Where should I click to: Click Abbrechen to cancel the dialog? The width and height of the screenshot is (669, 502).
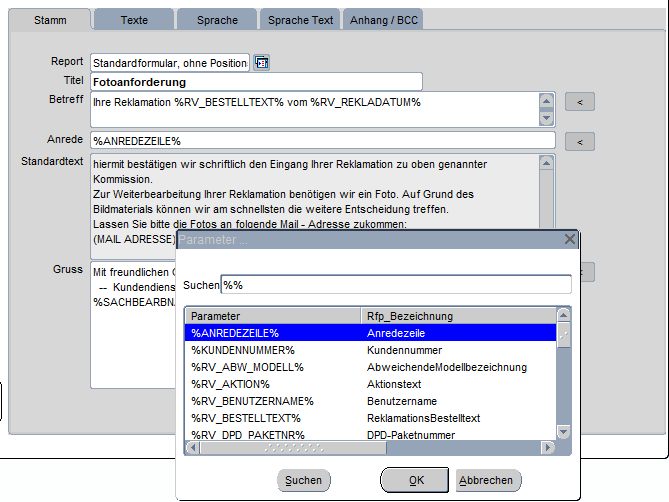tap(486, 480)
